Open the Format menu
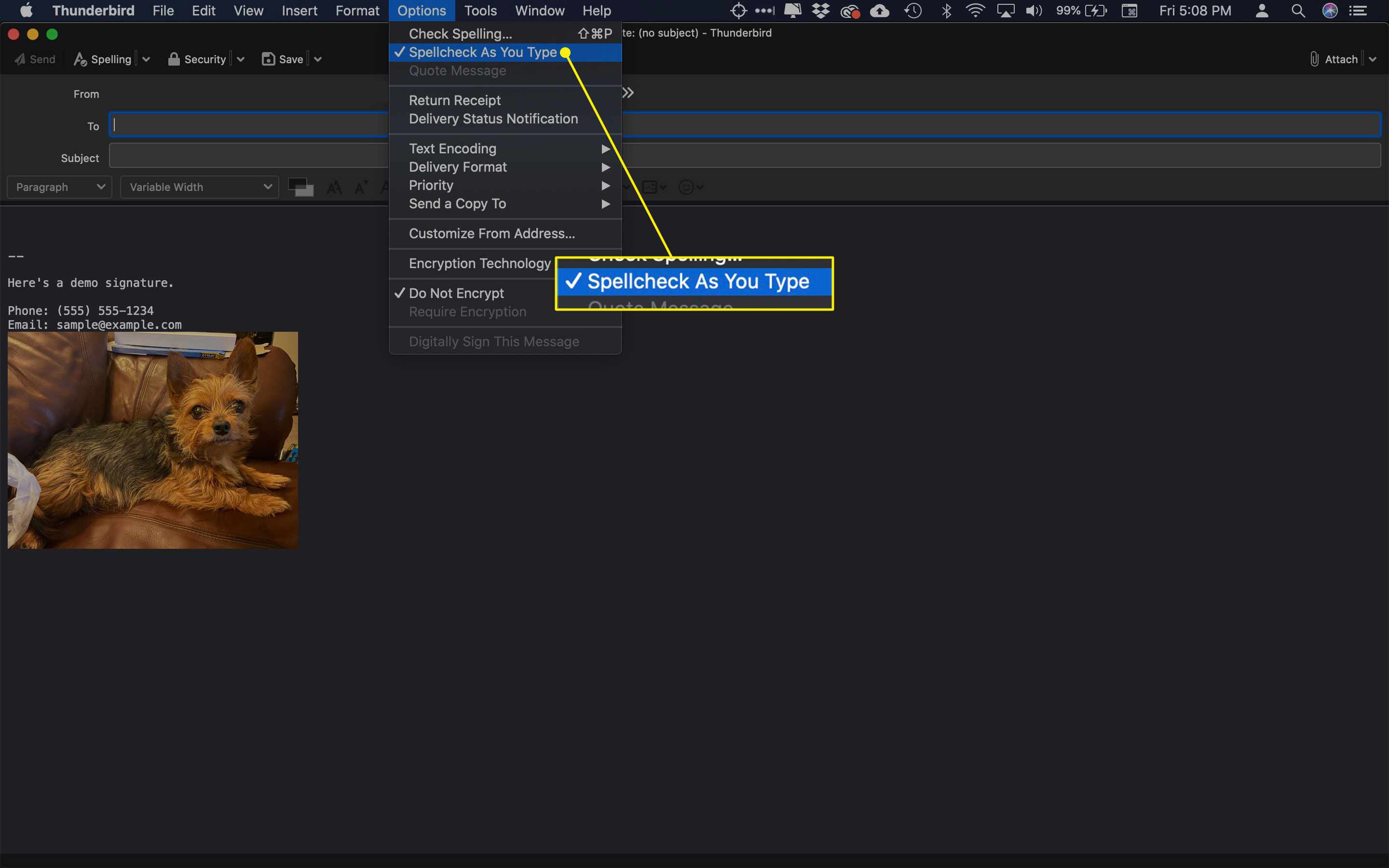The height and width of the screenshot is (868, 1389). [357, 10]
